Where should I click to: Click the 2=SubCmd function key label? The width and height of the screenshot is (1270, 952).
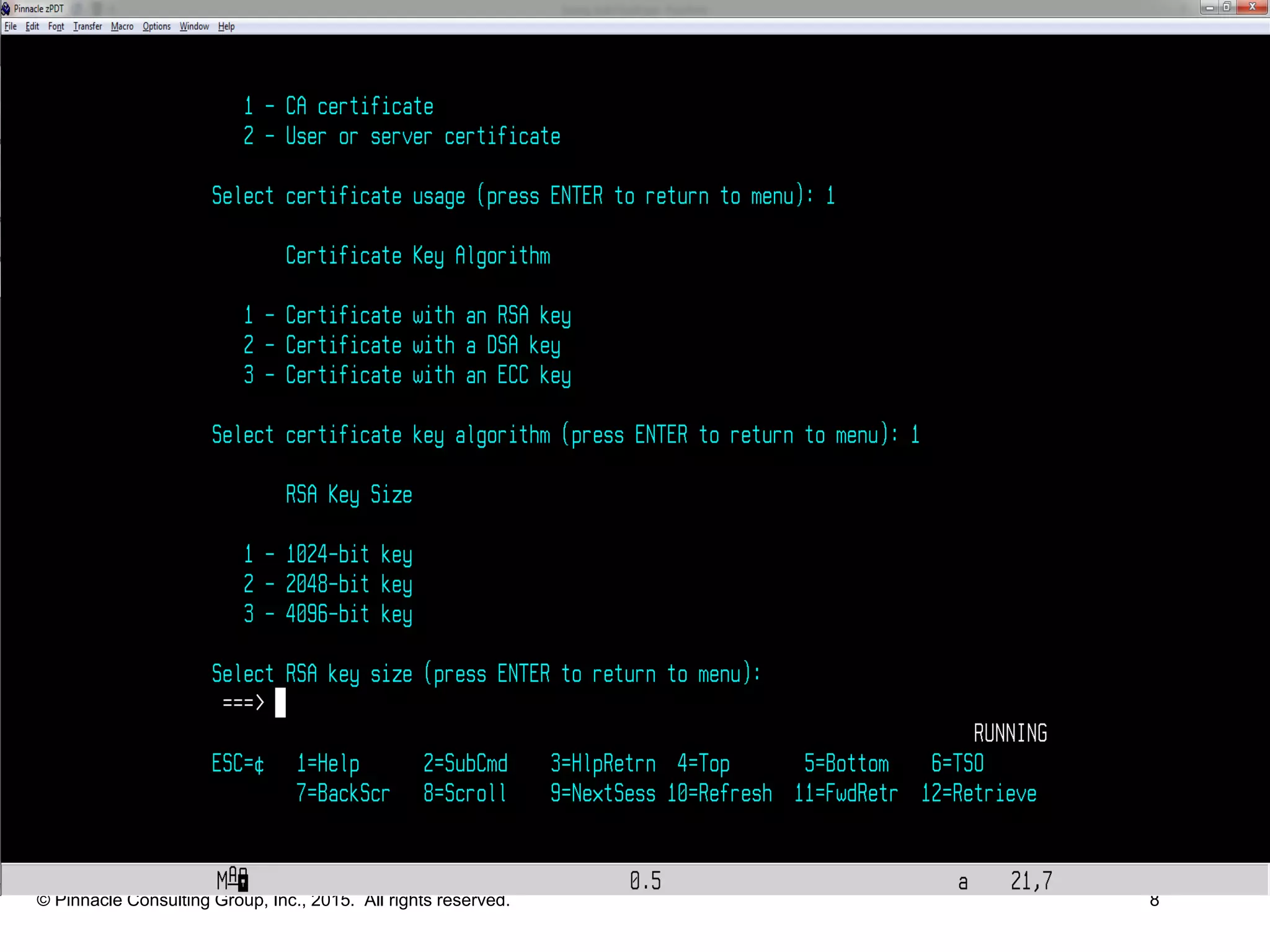click(465, 764)
